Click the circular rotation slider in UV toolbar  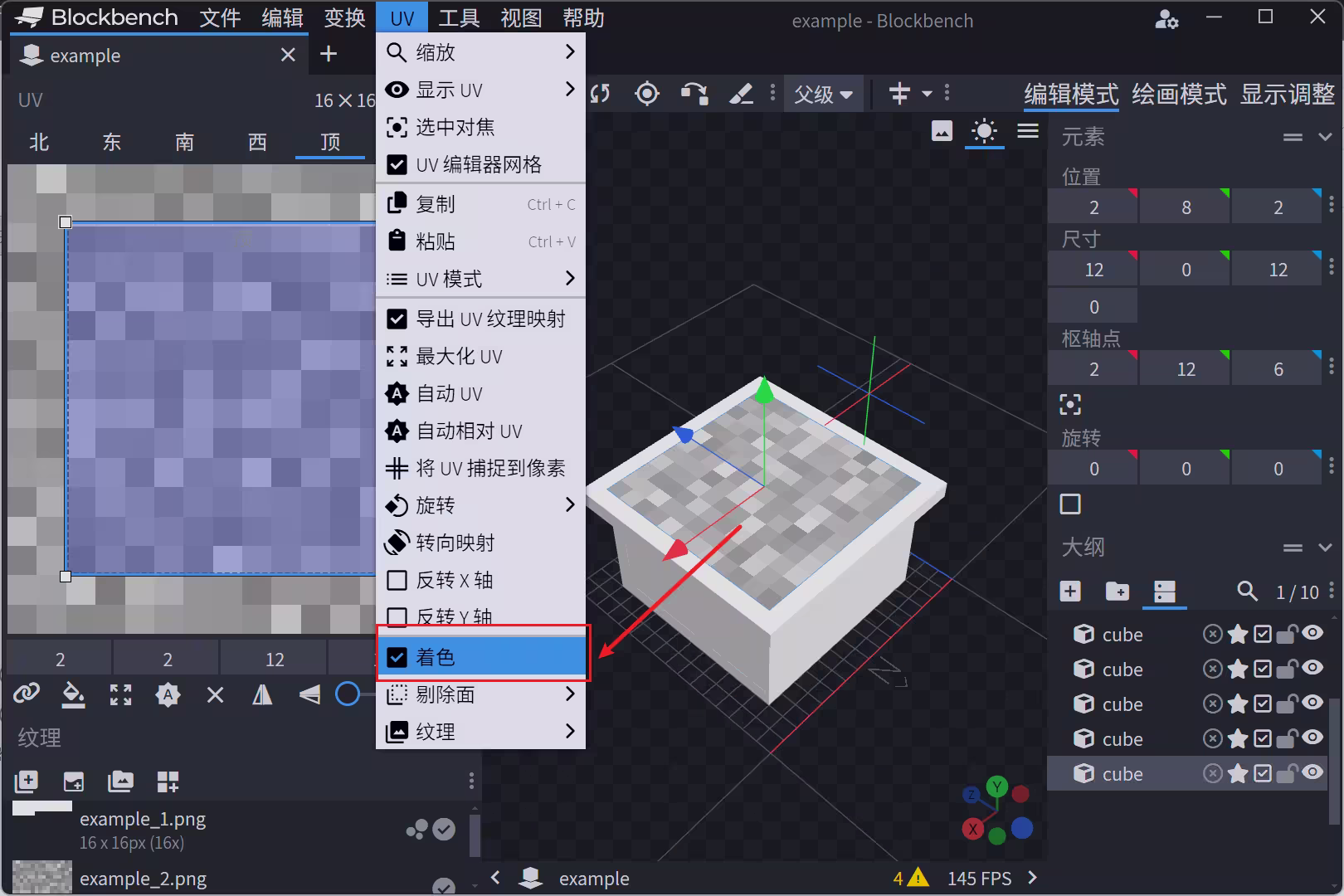pos(348,694)
